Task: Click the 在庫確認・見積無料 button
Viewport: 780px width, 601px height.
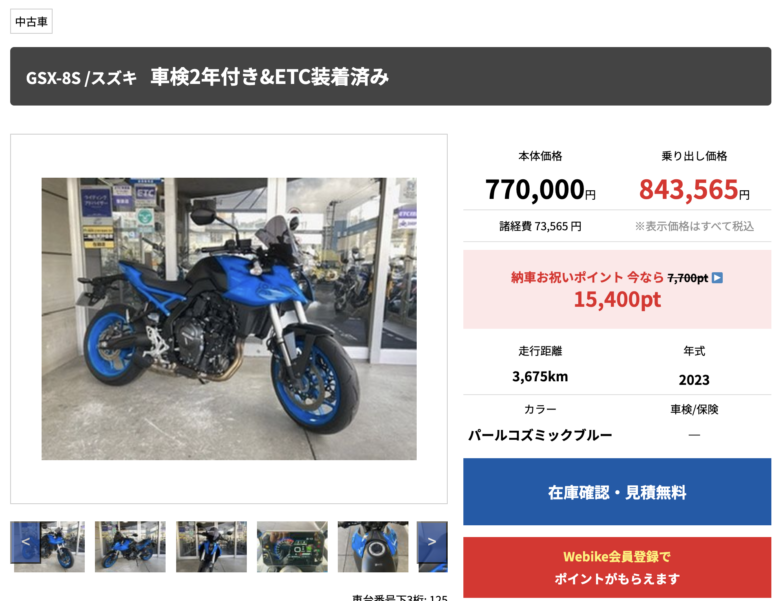Action: point(617,492)
